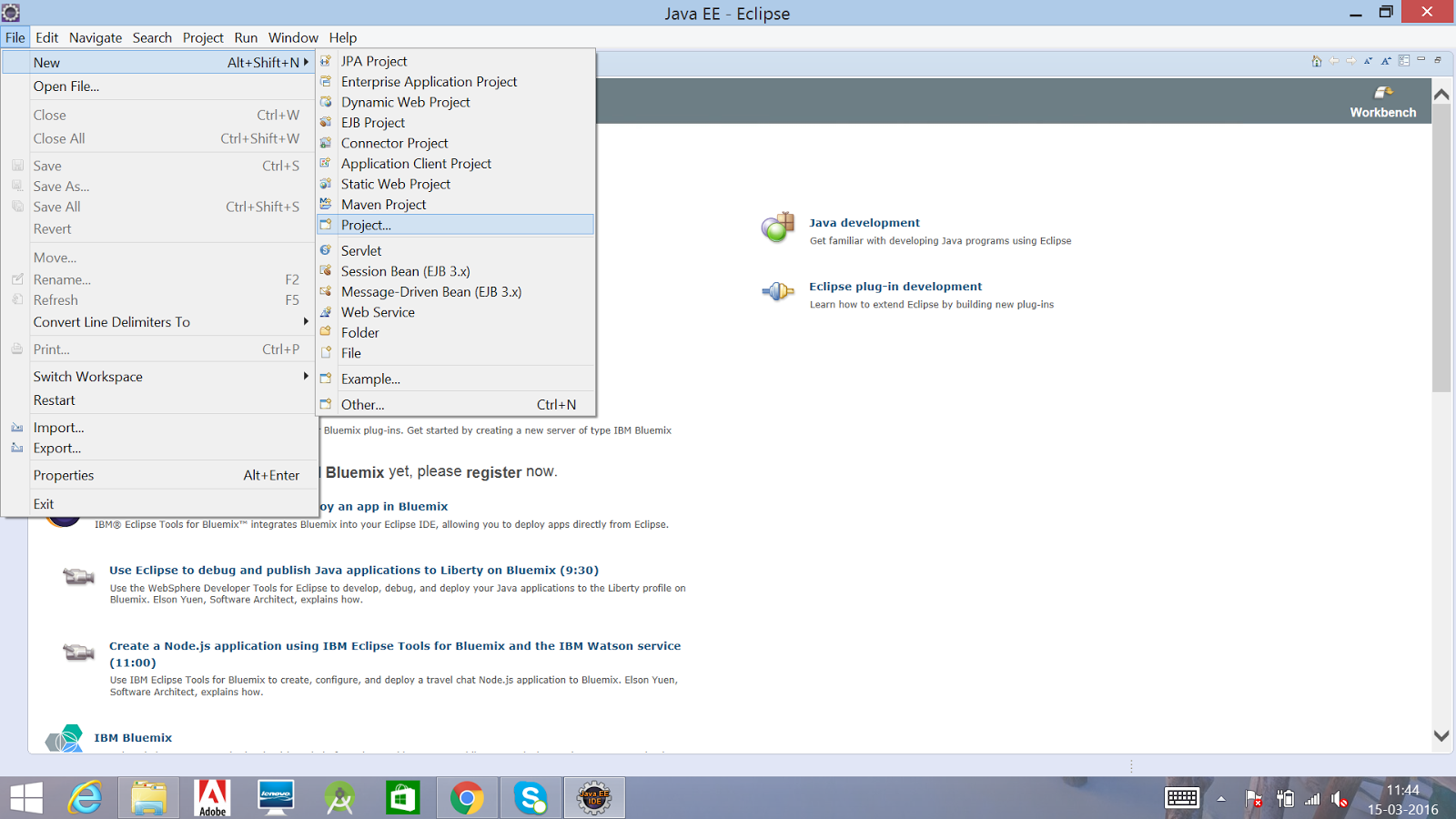Open Google Chrome from the taskbar
Viewport: 1456px width, 819px height.
467,798
